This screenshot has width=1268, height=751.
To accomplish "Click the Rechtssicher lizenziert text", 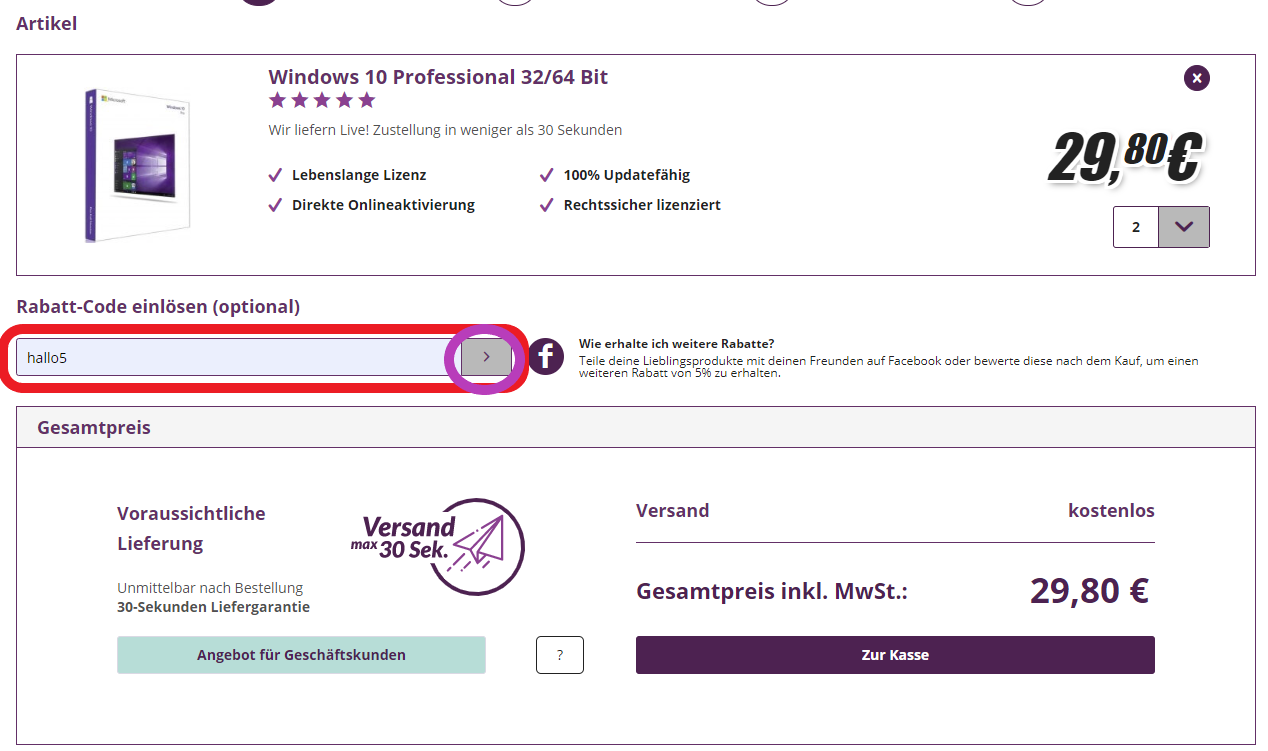I will pos(642,205).
